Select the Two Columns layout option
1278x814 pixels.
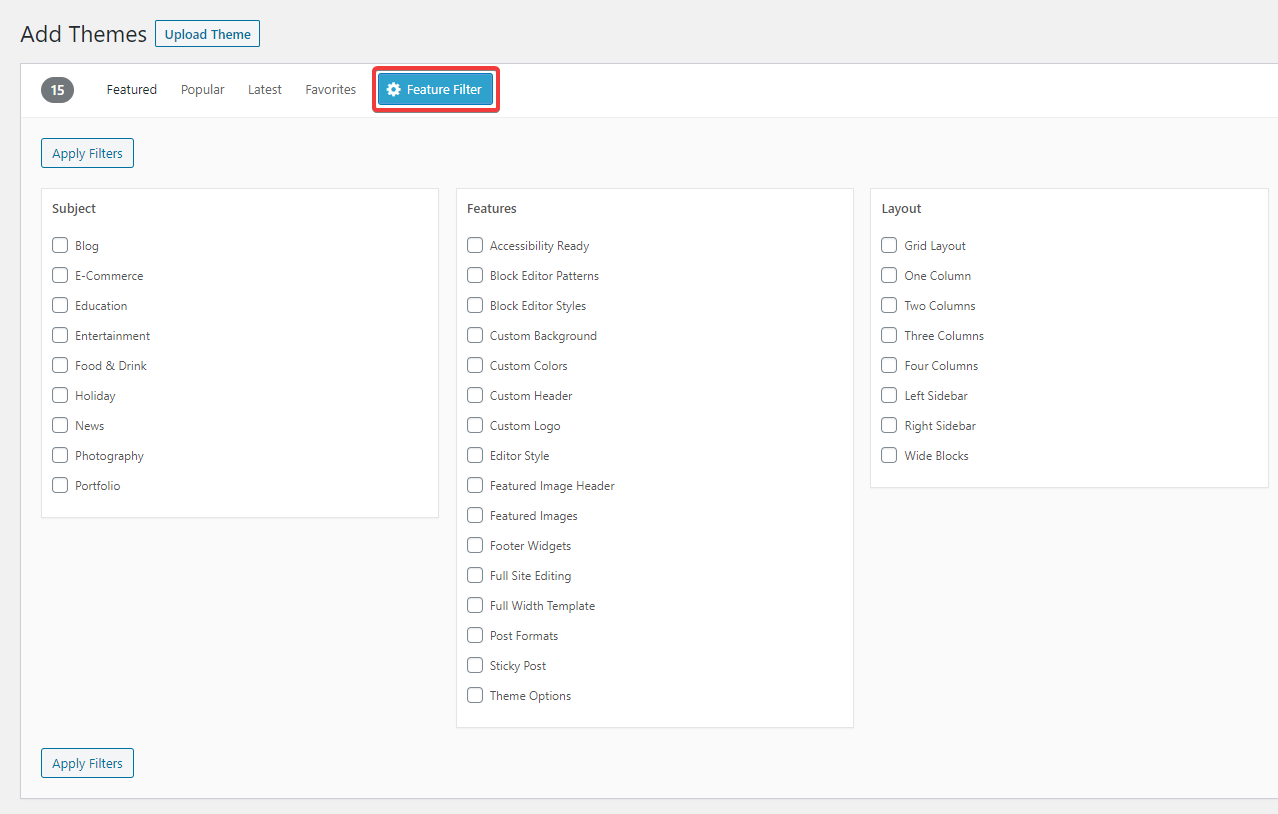(x=889, y=305)
